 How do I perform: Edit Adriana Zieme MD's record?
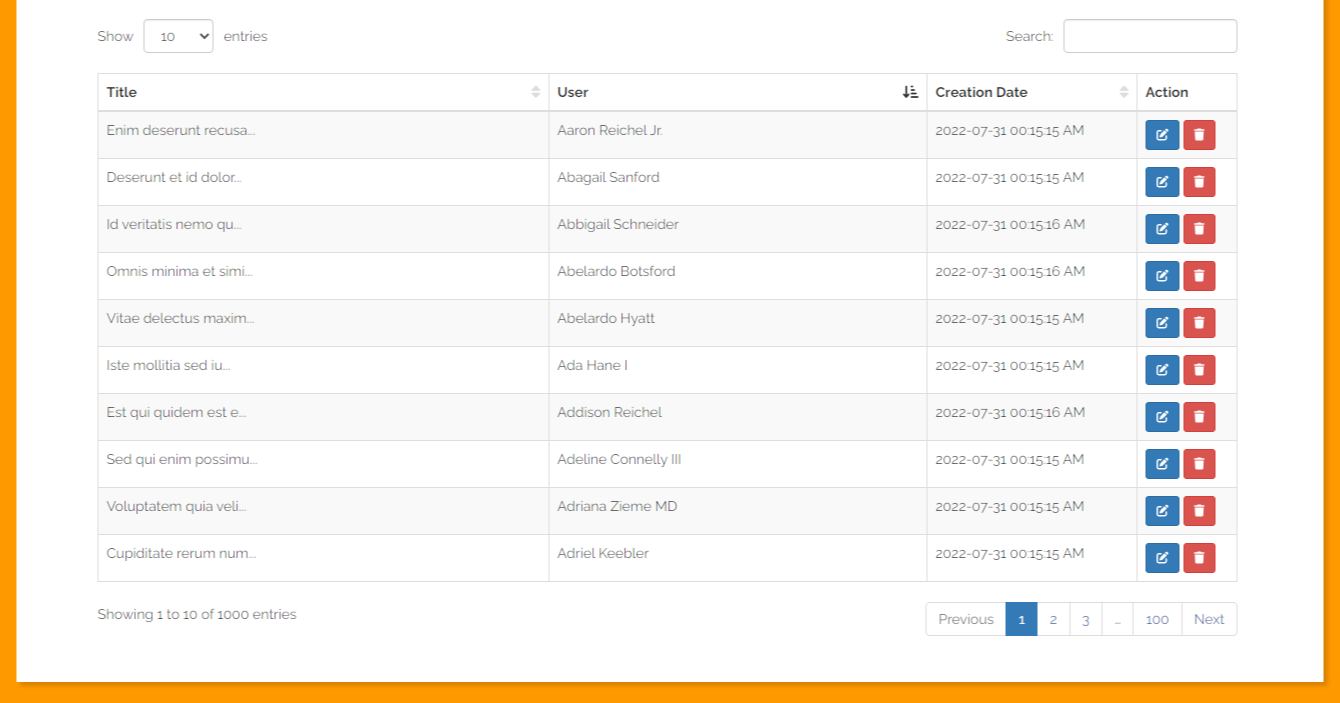click(1161, 511)
